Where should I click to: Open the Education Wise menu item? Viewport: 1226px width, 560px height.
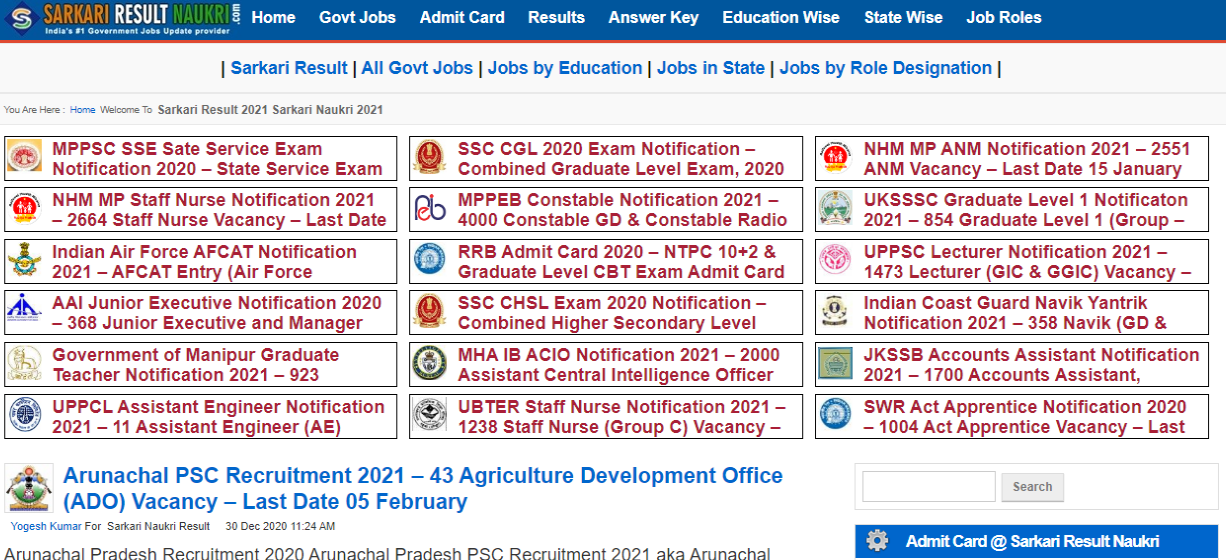click(x=781, y=17)
